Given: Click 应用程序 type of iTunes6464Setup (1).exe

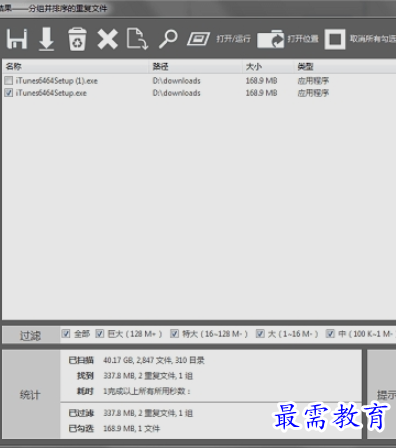Looking at the screenshot, I should (x=313, y=81).
